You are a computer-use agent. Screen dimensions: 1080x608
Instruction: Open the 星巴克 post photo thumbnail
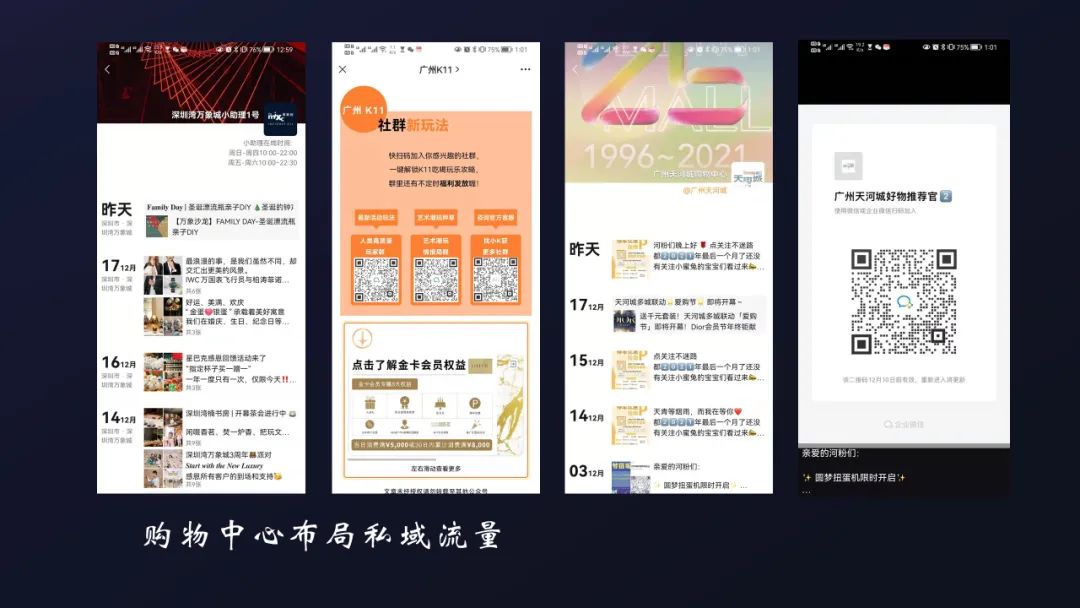click(163, 372)
